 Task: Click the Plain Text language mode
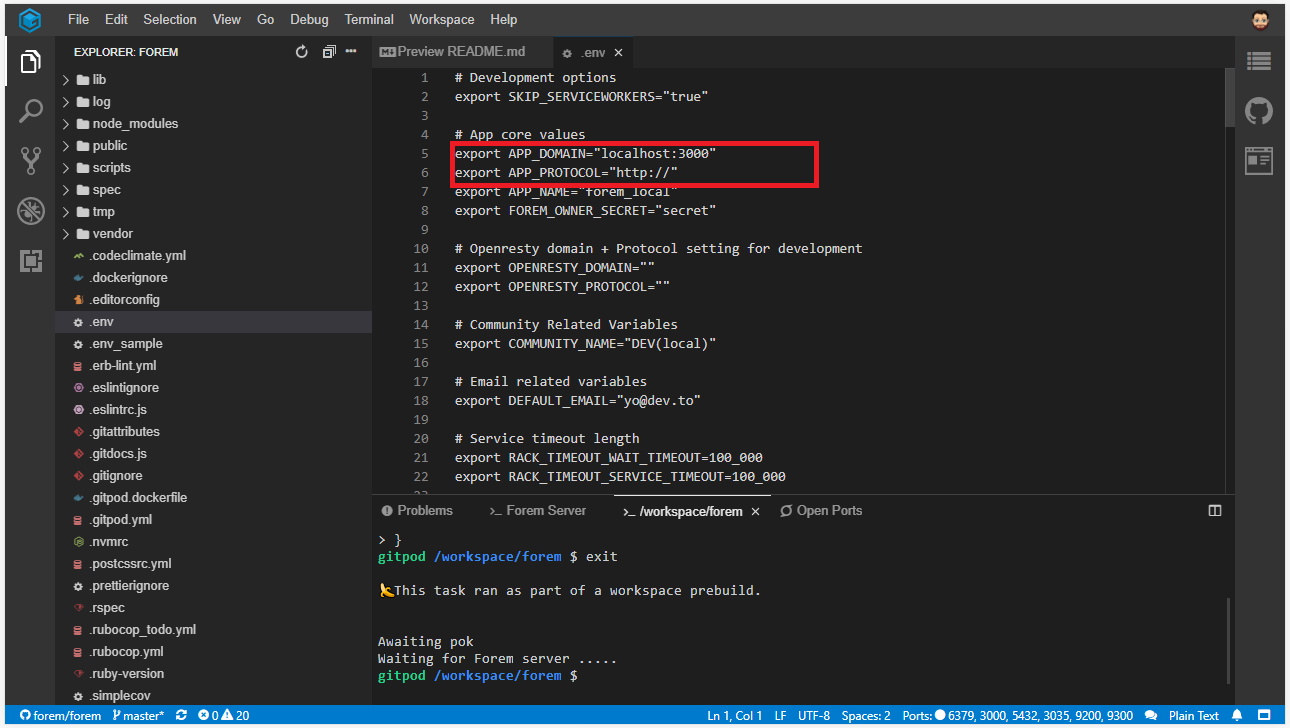(x=1194, y=715)
